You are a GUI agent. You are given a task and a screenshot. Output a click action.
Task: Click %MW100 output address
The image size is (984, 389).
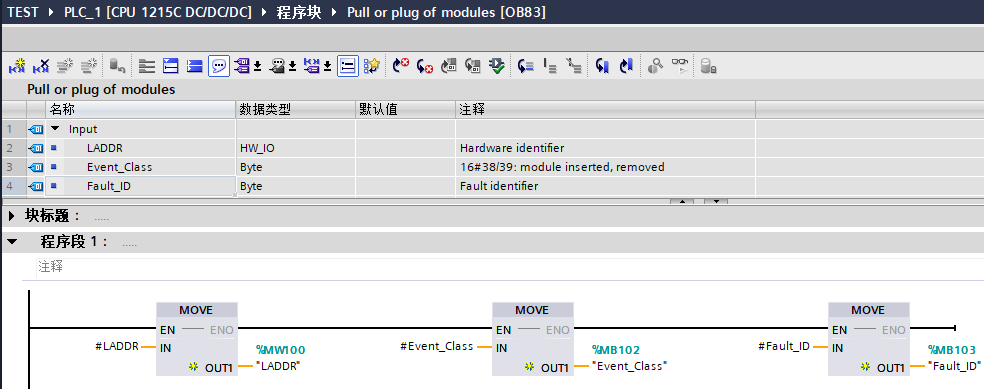click(x=281, y=350)
